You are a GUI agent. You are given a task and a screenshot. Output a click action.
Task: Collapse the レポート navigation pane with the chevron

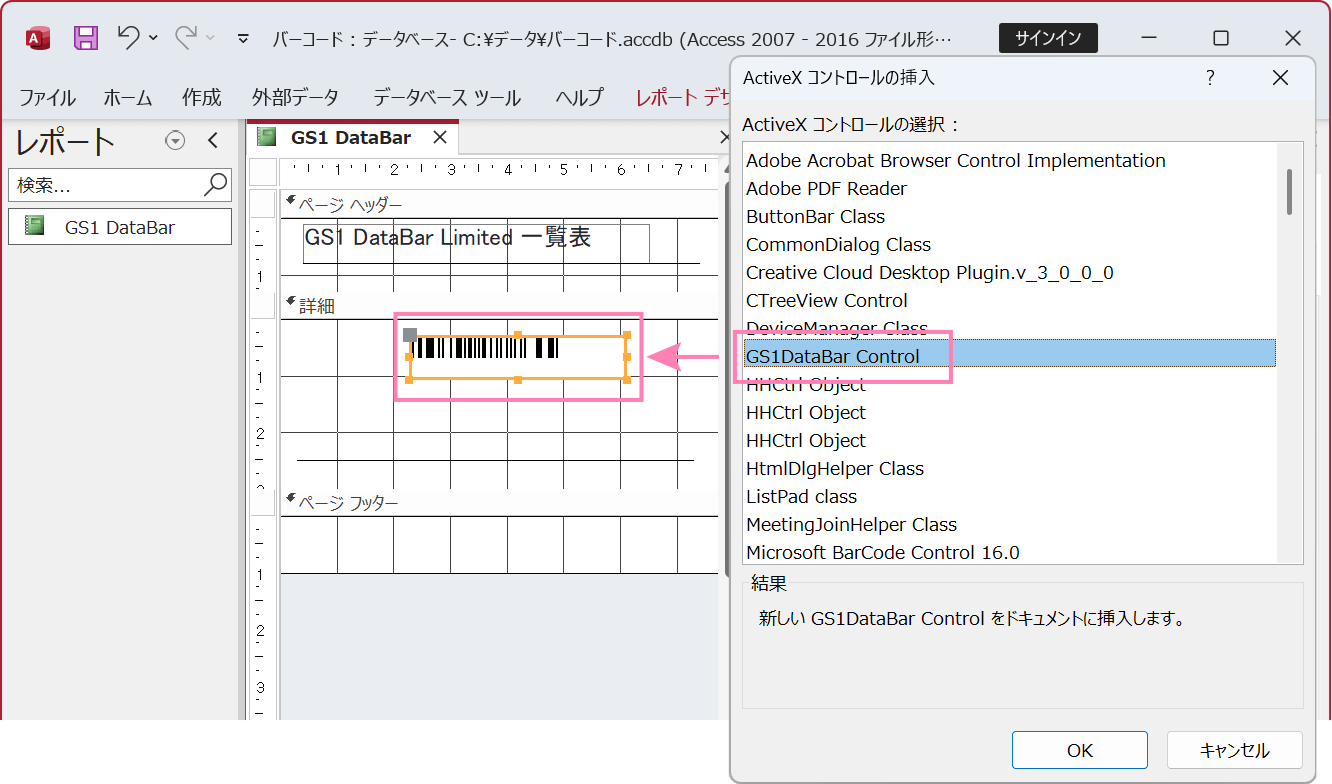(x=212, y=141)
